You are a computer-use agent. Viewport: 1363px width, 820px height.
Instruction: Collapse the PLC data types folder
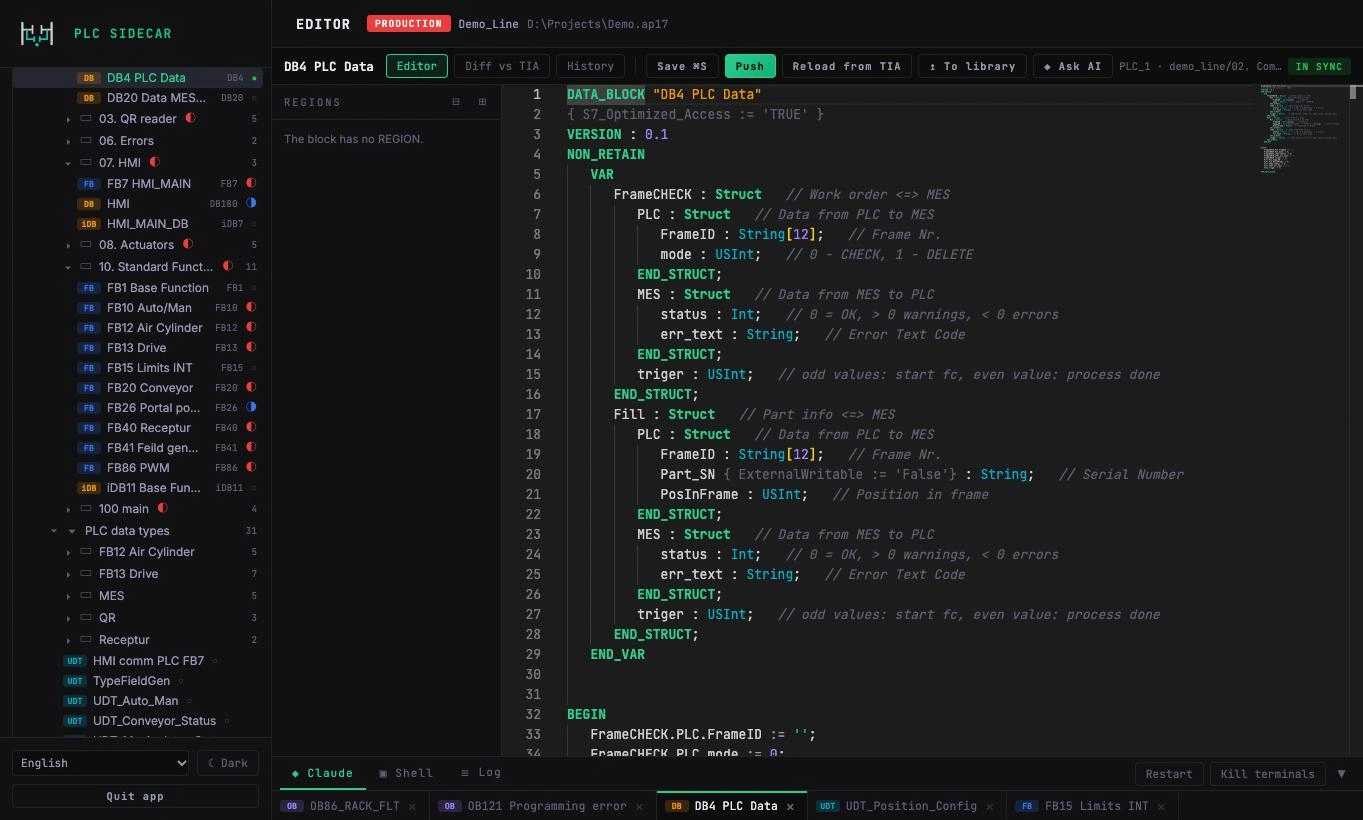(71, 531)
